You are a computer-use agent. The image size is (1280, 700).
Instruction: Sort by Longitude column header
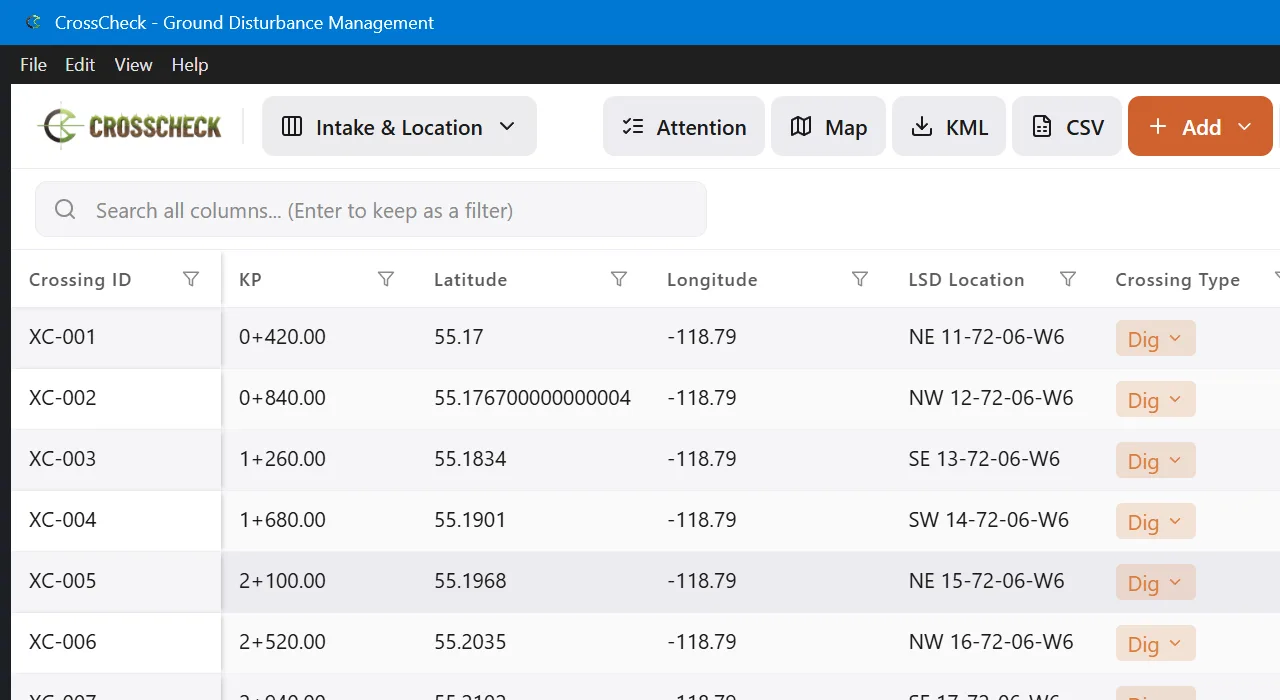[712, 279]
